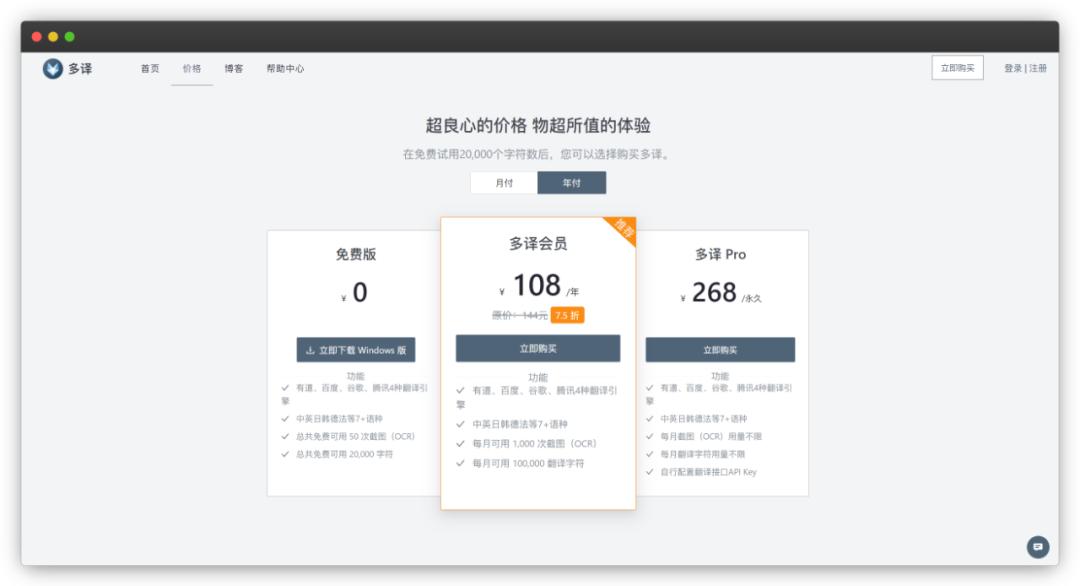The width and height of the screenshot is (1080, 586).
Task: Click the headline 超良心的价格 物超所值的体验
Action: click(x=538, y=125)
